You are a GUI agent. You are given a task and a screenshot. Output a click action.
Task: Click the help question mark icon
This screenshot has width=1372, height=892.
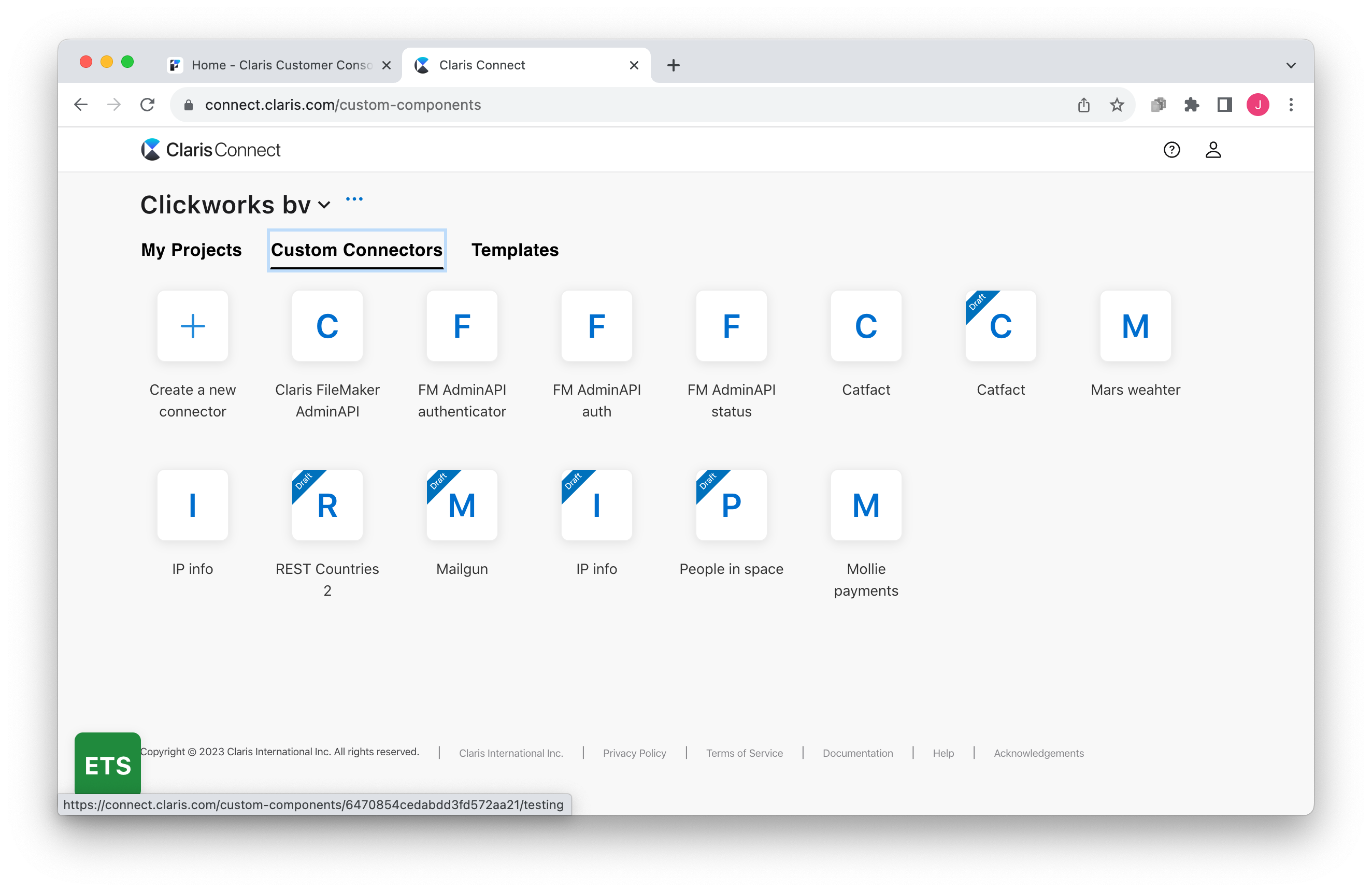click(x=1171, y=150)
